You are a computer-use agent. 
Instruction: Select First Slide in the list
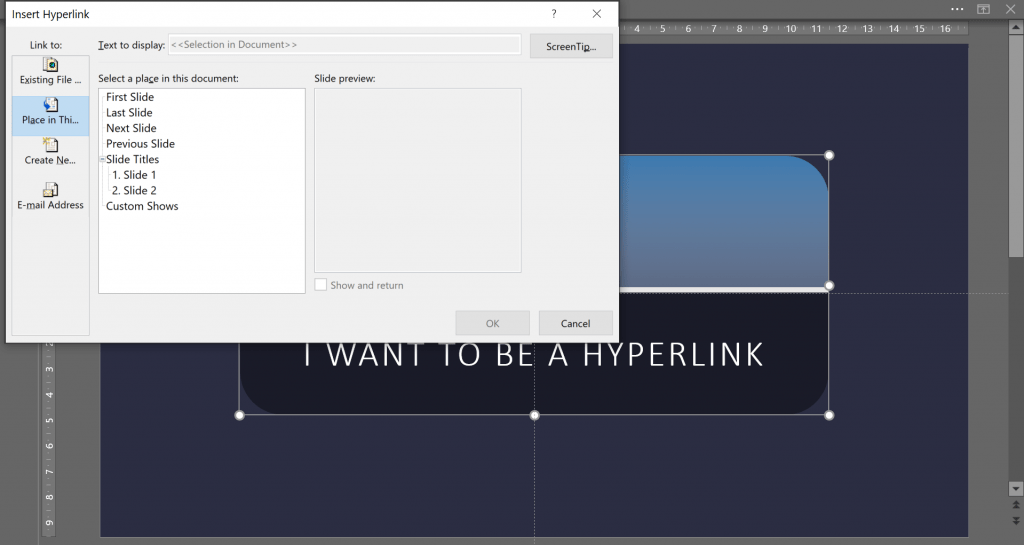(130, 97)
